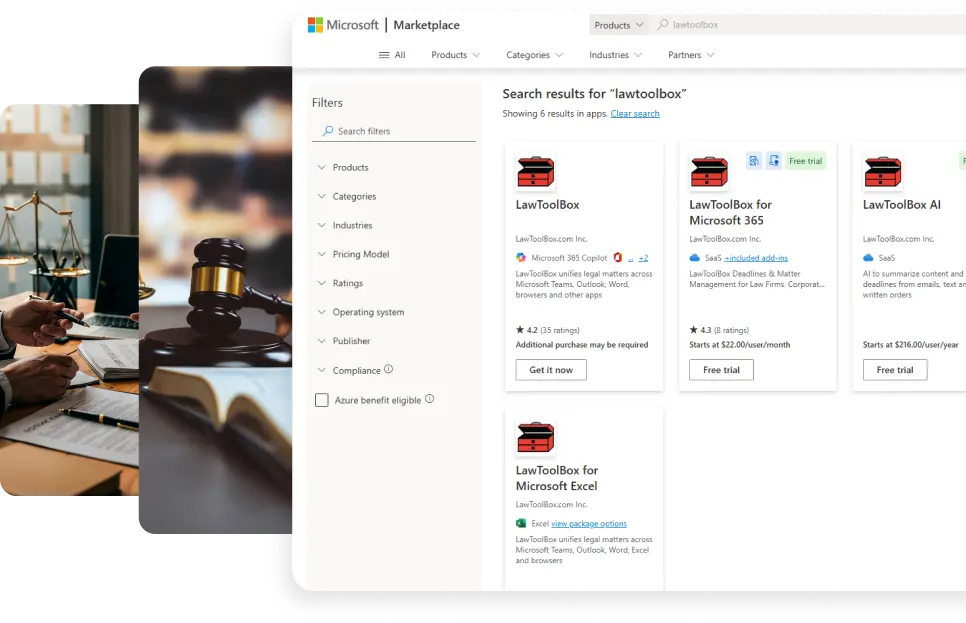Click Get it now button for LawToolBox

(551, 370)
